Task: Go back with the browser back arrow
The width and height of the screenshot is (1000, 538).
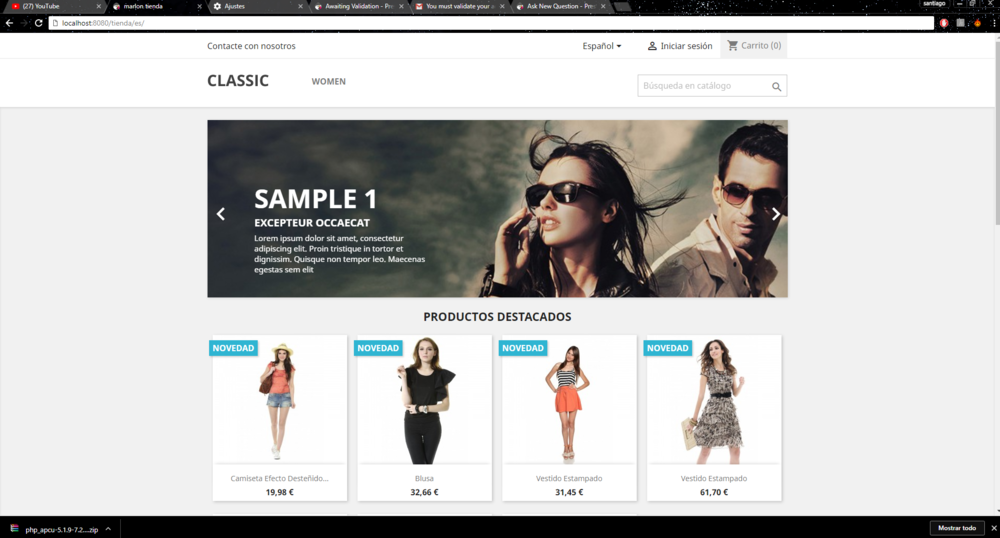Action: pos(9,23)
